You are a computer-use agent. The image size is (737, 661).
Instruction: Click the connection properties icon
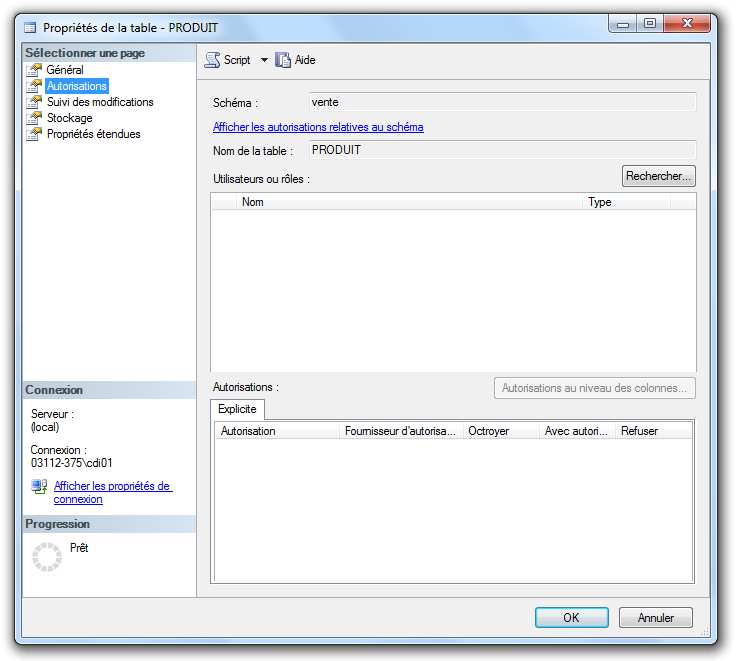(x=39, y=487)
